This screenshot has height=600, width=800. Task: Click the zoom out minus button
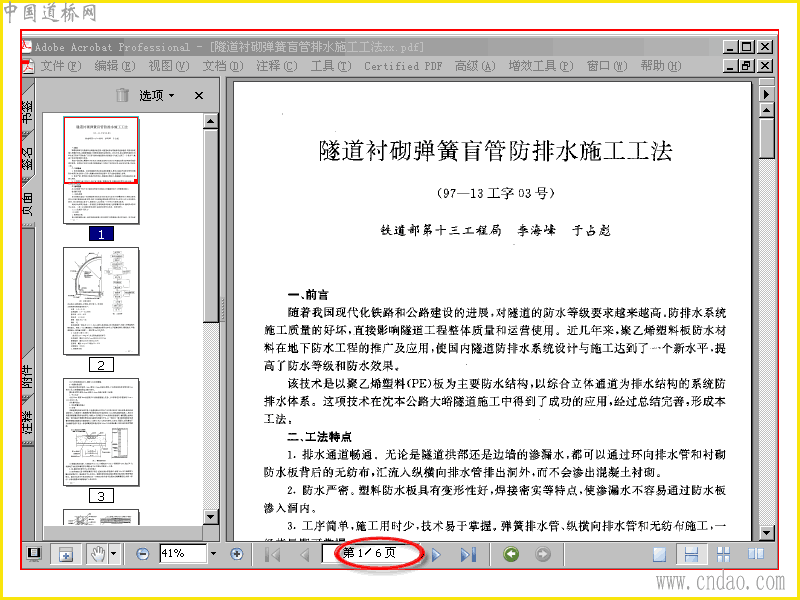pos(143,554)
